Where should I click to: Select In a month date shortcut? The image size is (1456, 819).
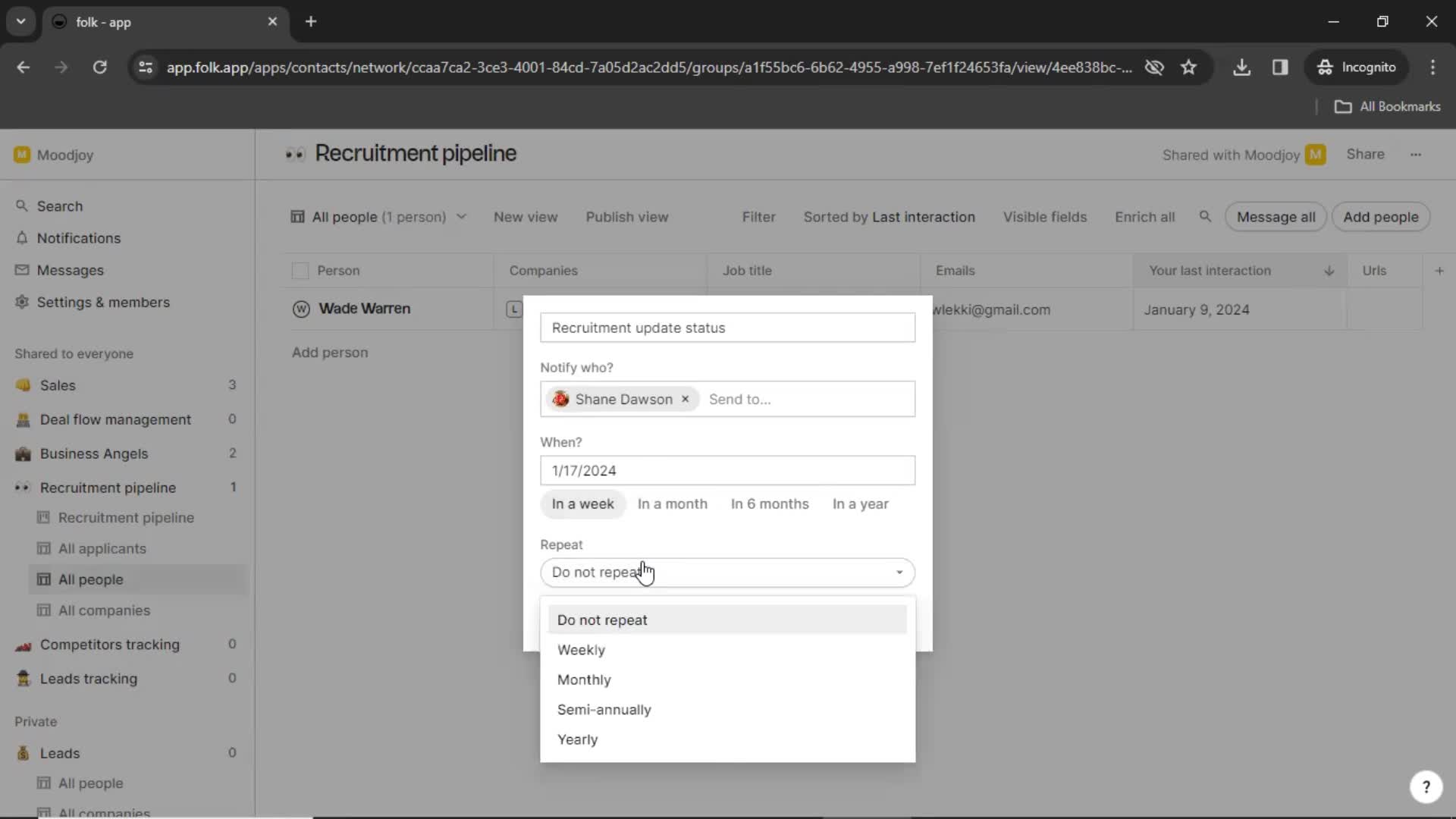672,503
